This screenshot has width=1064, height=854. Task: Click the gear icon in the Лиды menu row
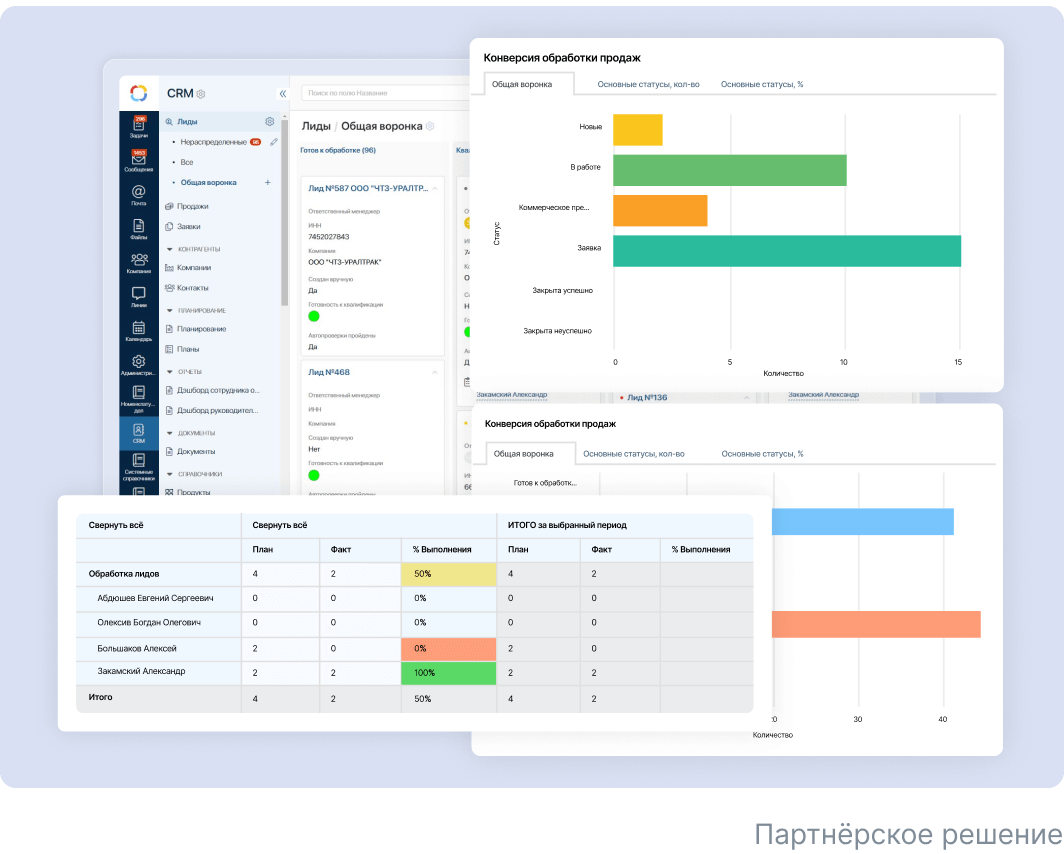click(269, 122)
